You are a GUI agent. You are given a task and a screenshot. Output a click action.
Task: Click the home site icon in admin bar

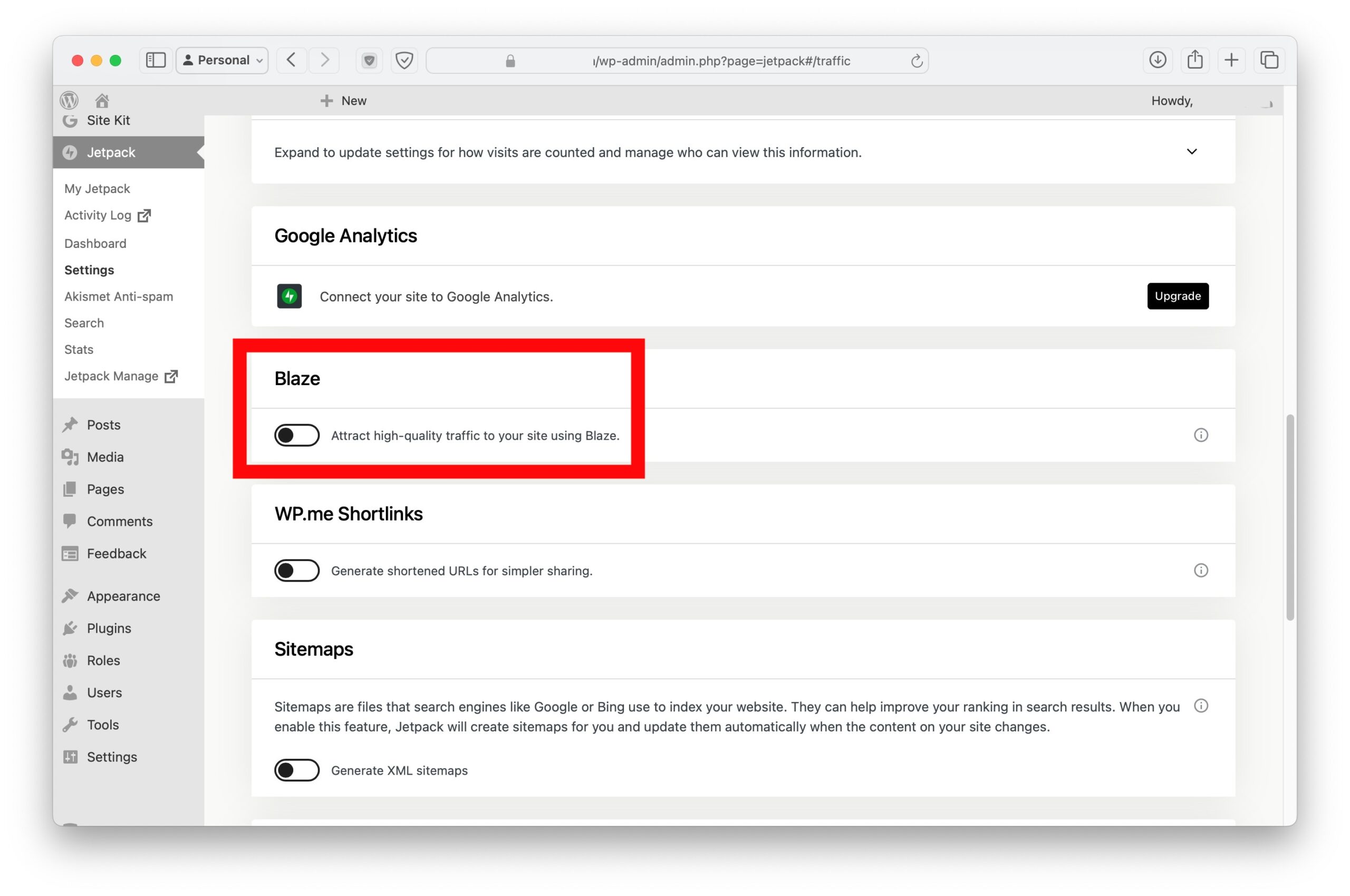(102, 101)
